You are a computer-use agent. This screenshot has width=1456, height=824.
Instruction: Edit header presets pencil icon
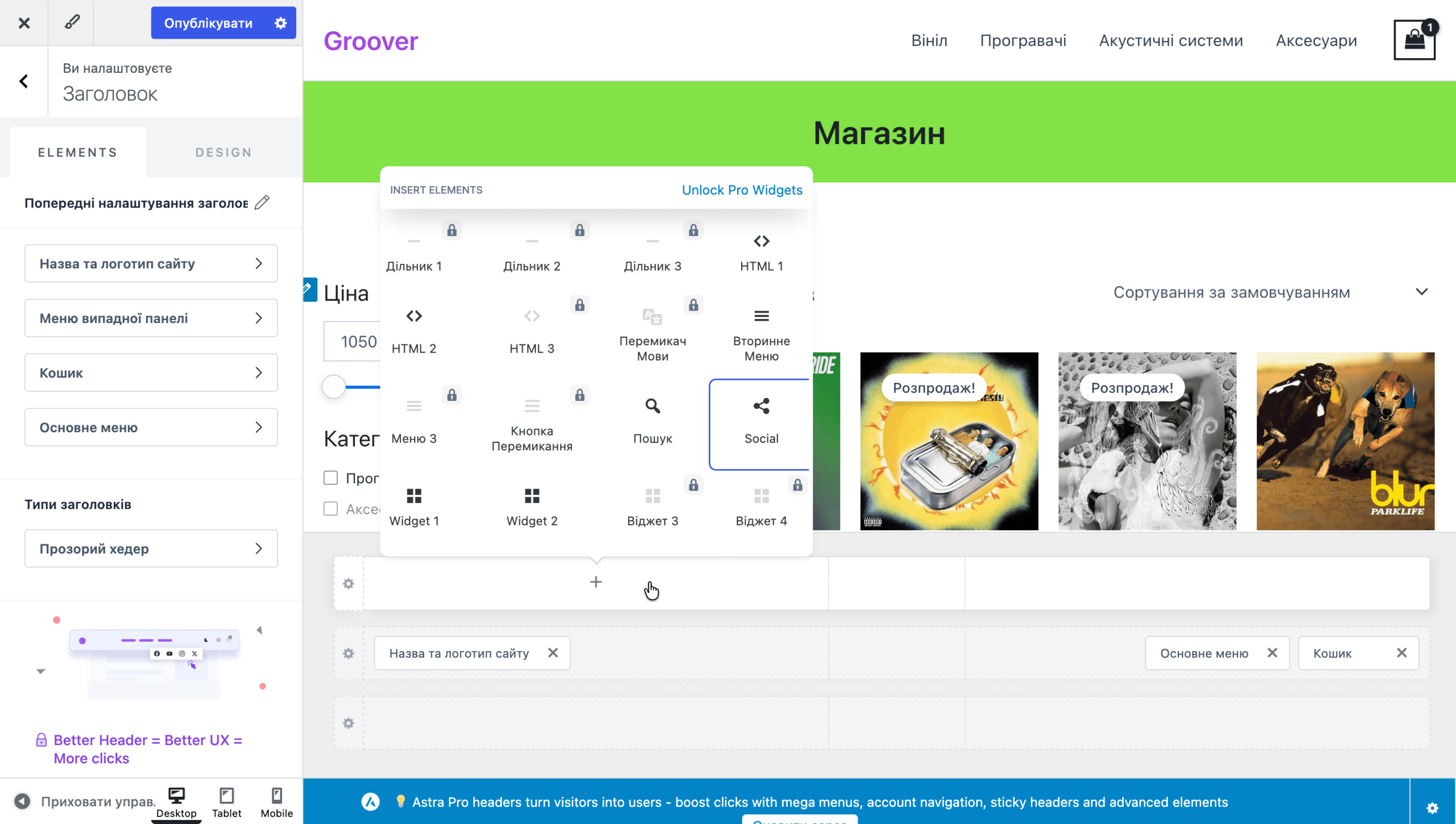[x=262, y=202]
